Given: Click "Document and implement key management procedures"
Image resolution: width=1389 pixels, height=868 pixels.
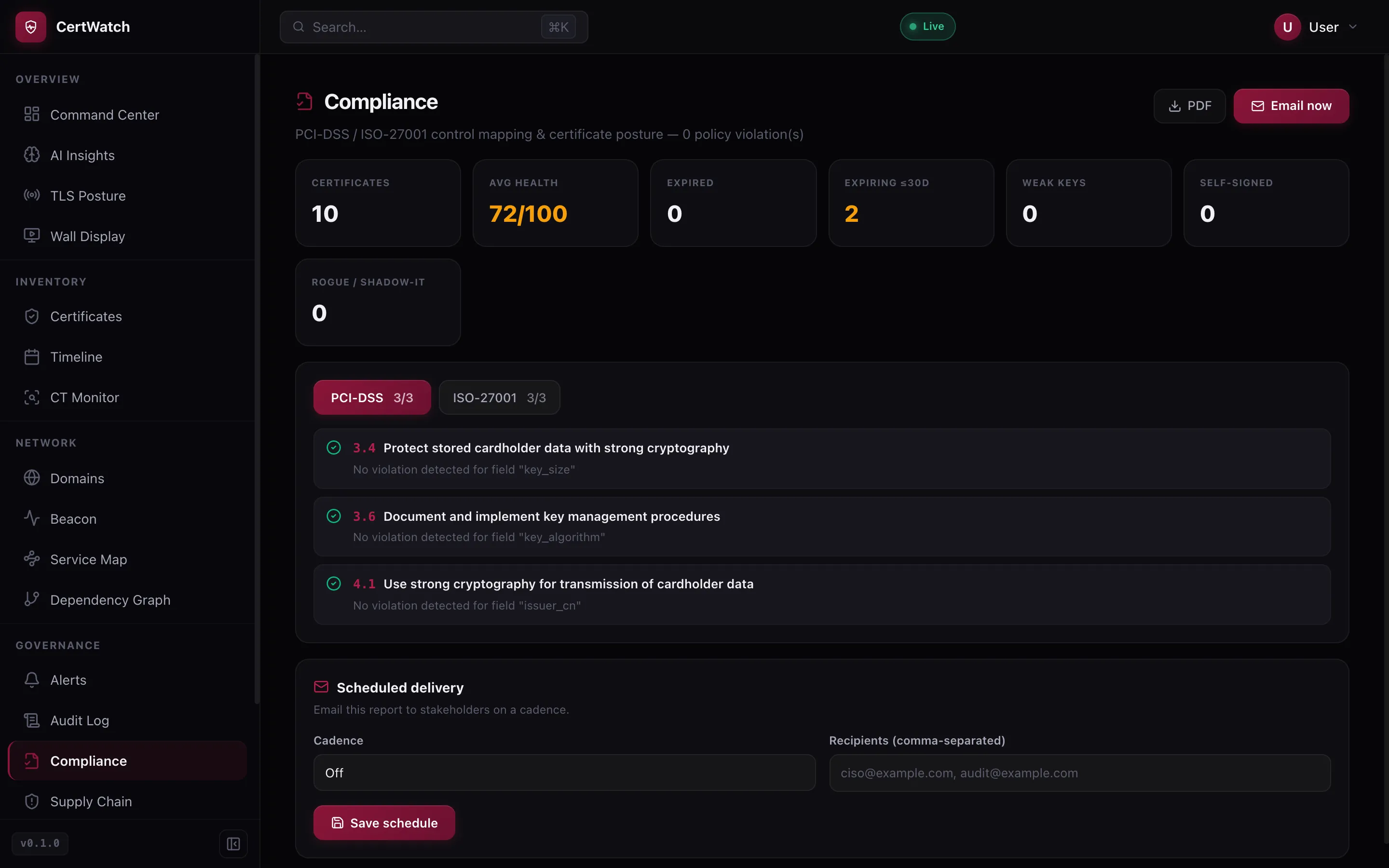Looking at the screenshot, I should point(552,516).
